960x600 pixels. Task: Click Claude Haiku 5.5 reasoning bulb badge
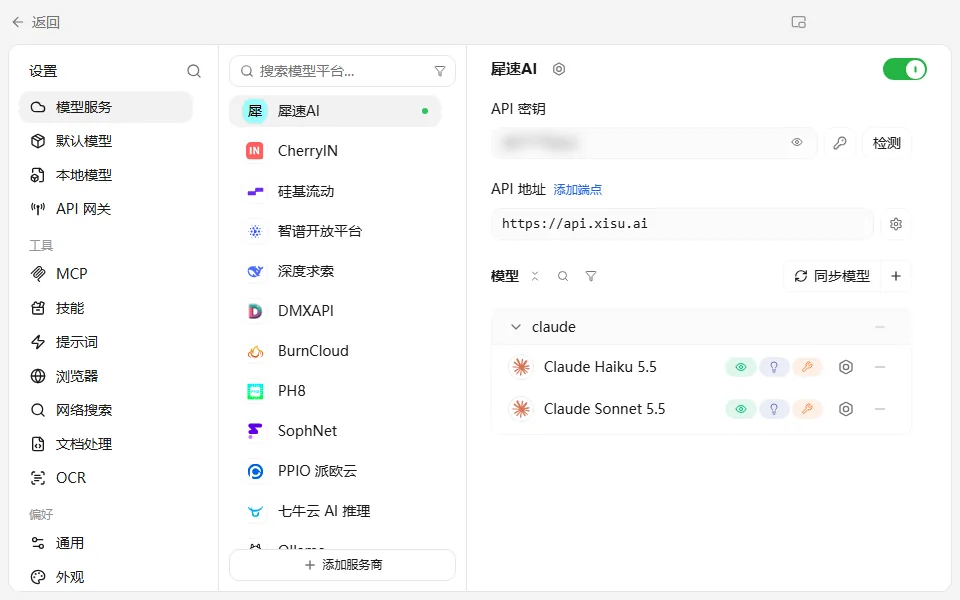pyautogui.click(x=774, y=367)
